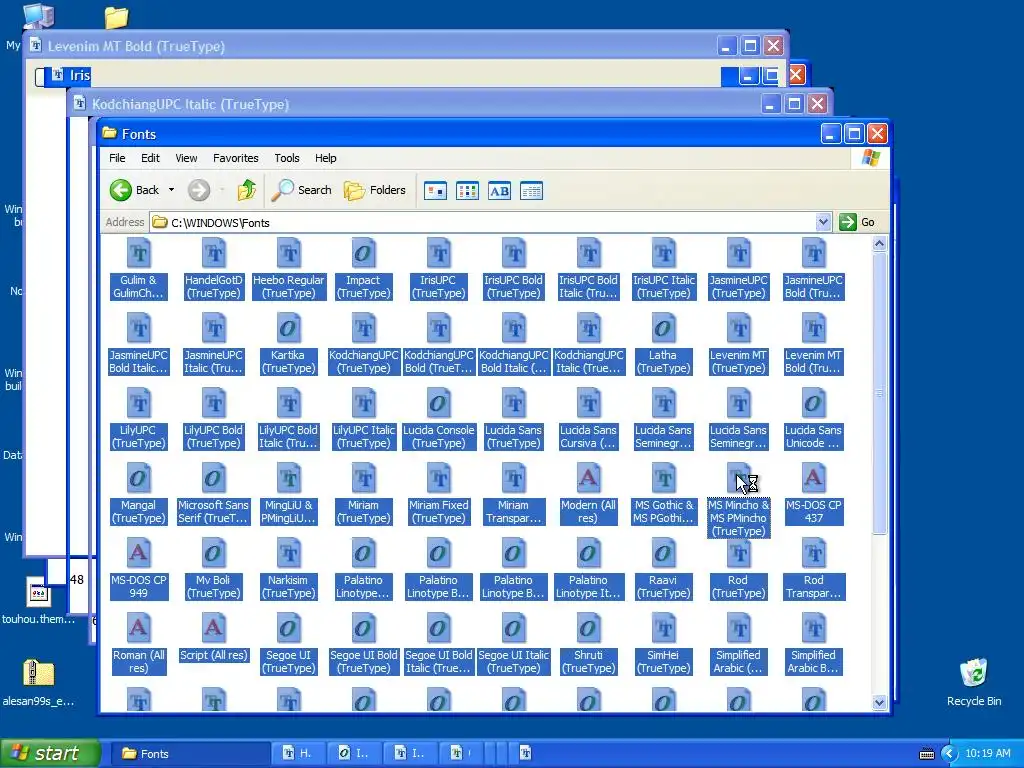This screenshot has width=1024, height=768.
Task: Open the Edit menu
Action: point(150,158)
